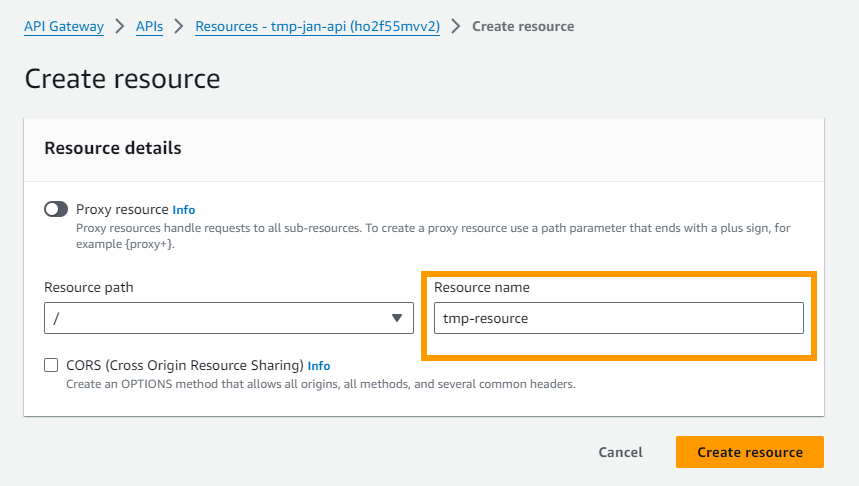Viewport: 859px width, 486px height.
Task: Click the Resource path dropdown arrow icon
Action: [397, 318]
